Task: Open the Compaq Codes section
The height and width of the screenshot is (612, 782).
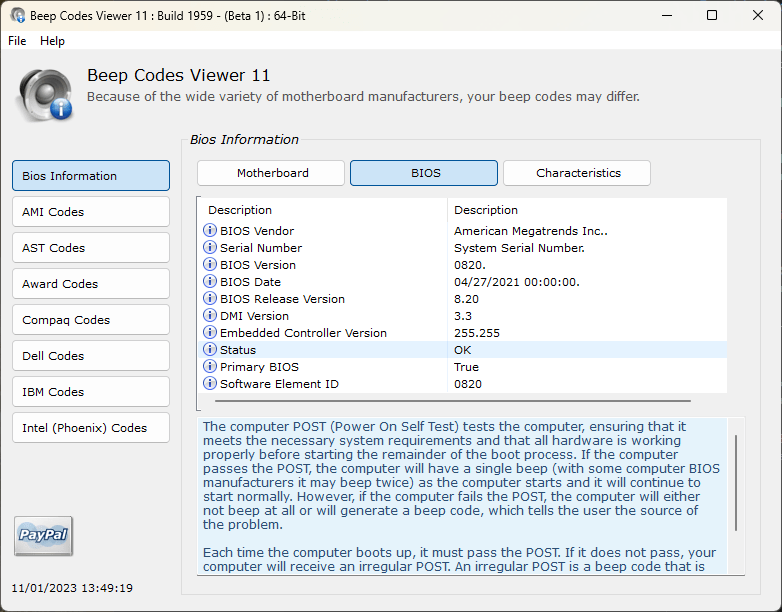Action: click(x=91, y=320)
